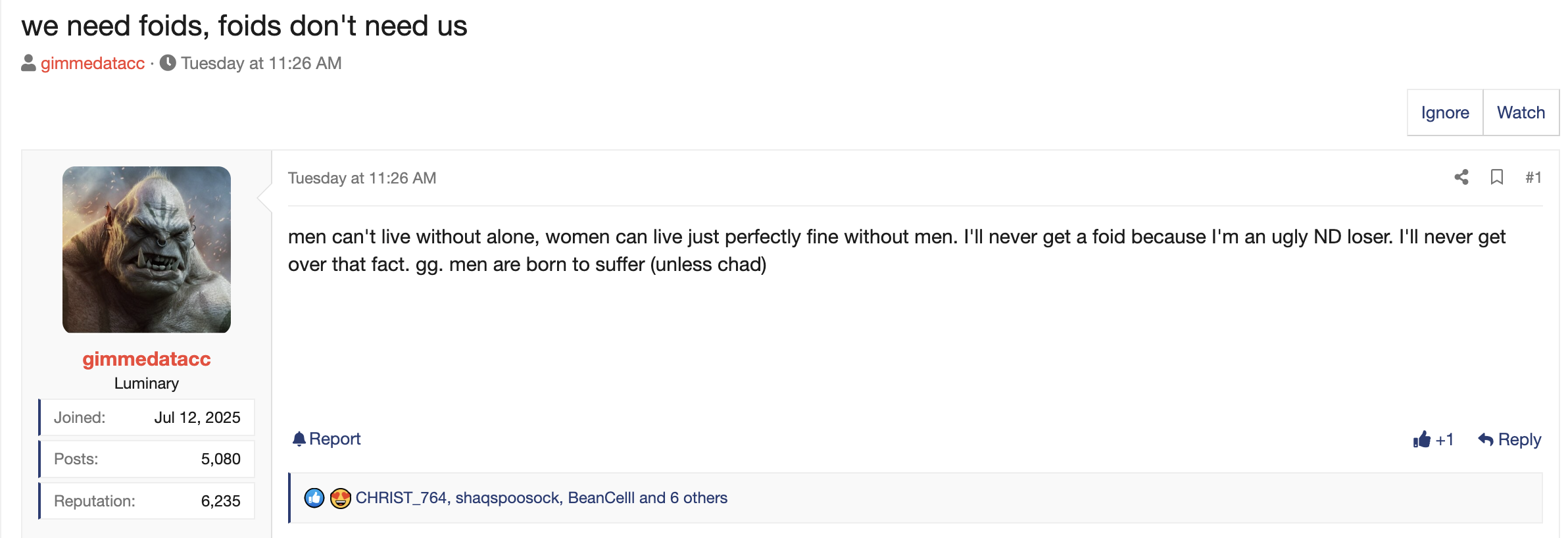Click the post timestamp Tuesday at 11:26 AM

tap(362, 178)
